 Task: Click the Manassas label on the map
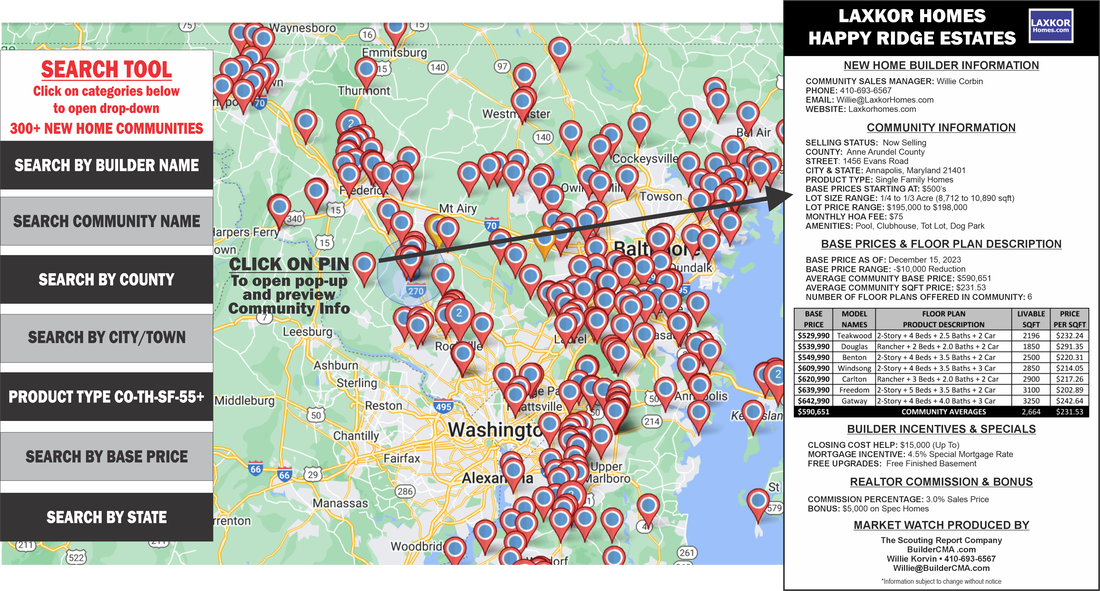[340, 503]
